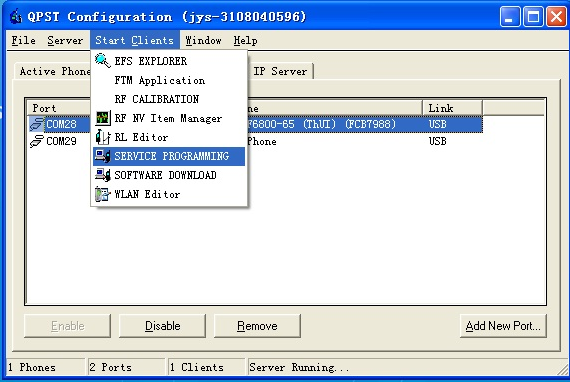Screen dimensions: 570x382
Task: Sort by the Port column header
Action: (59, 108)
